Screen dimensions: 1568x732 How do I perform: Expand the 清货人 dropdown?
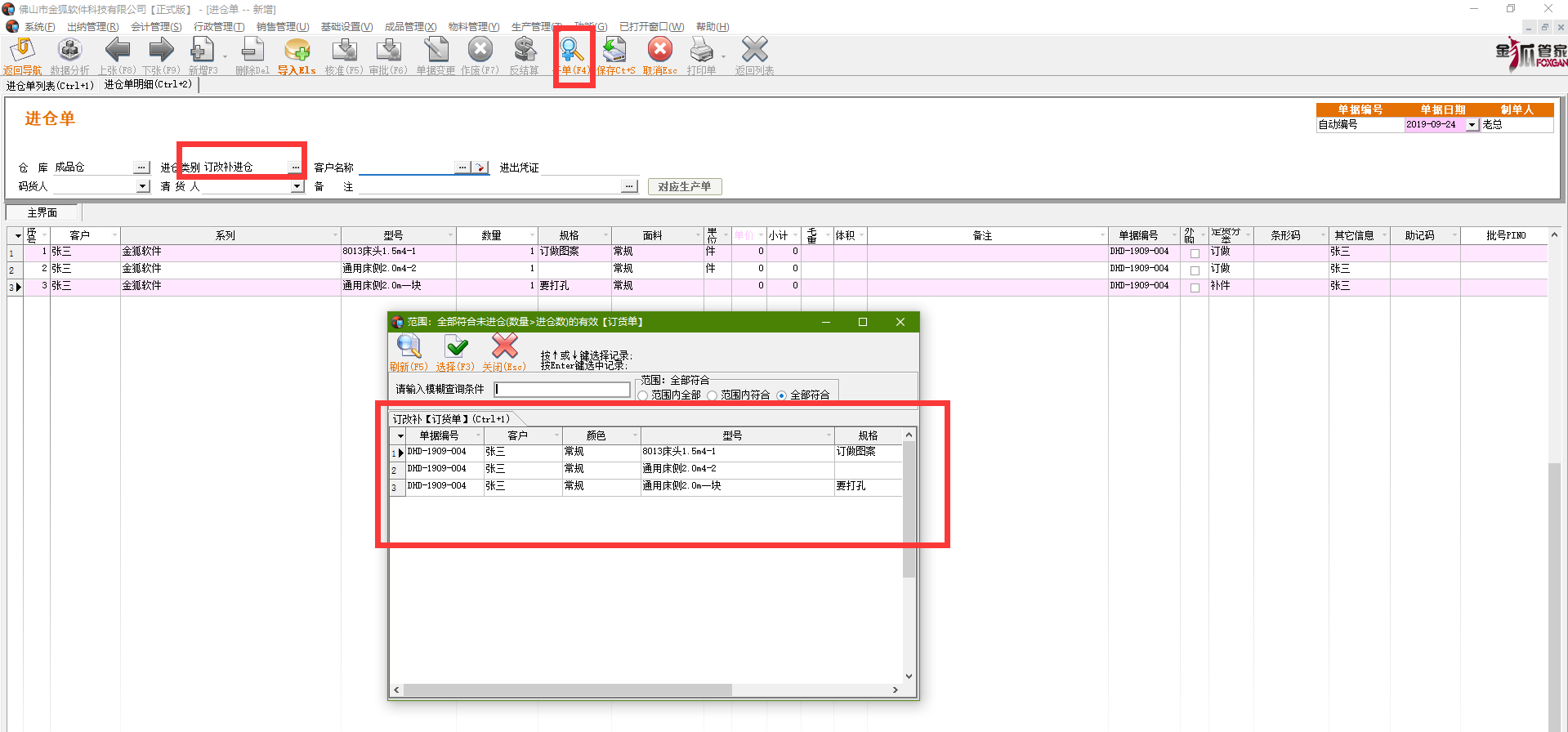tap(297, 186)
